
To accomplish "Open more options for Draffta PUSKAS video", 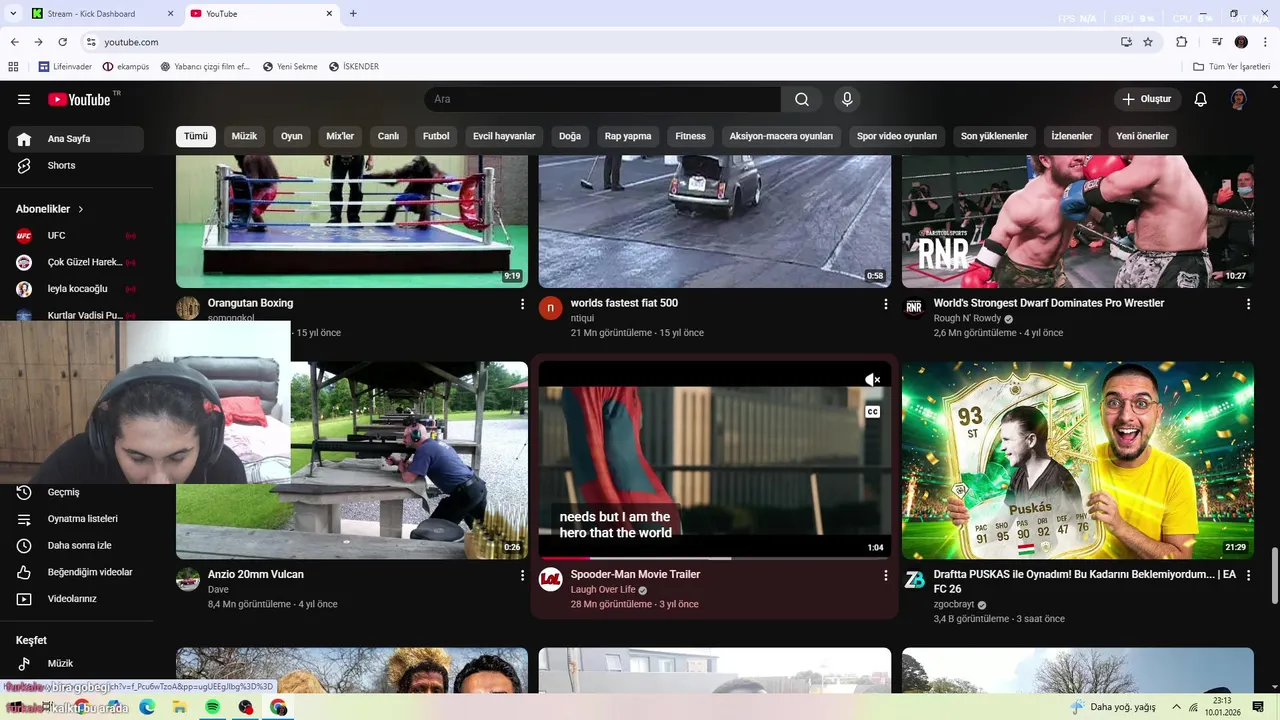I will point(1248,575).
